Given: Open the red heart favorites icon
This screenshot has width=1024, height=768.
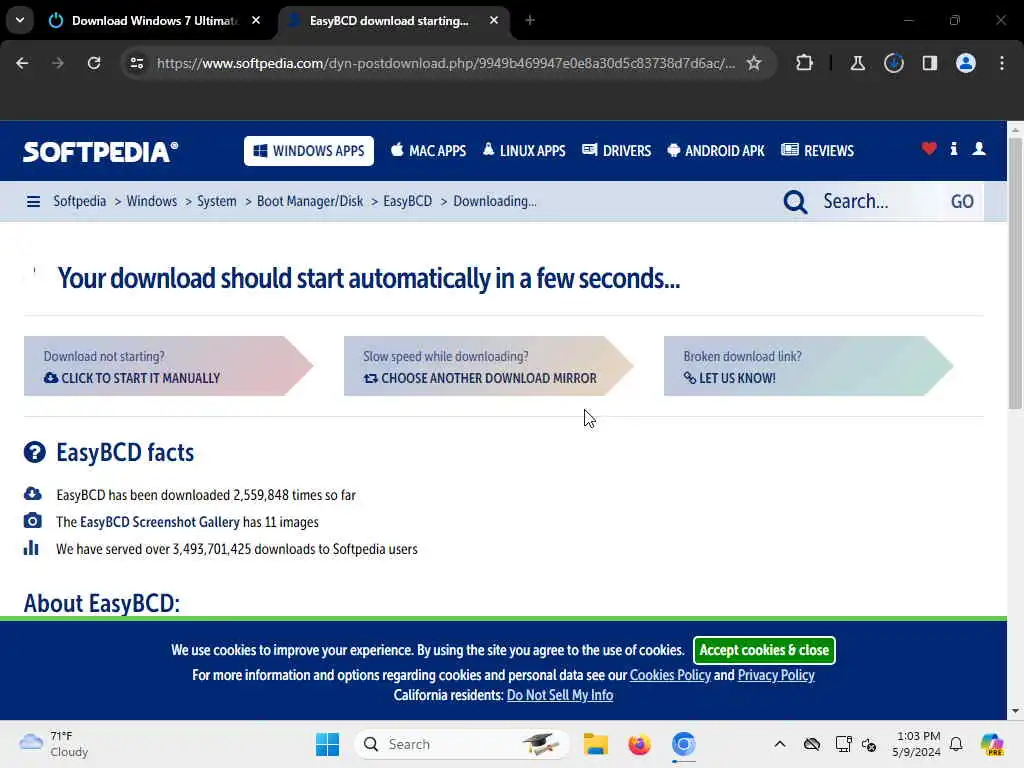Looking at the screenshot, I should [x=929, y=149].
